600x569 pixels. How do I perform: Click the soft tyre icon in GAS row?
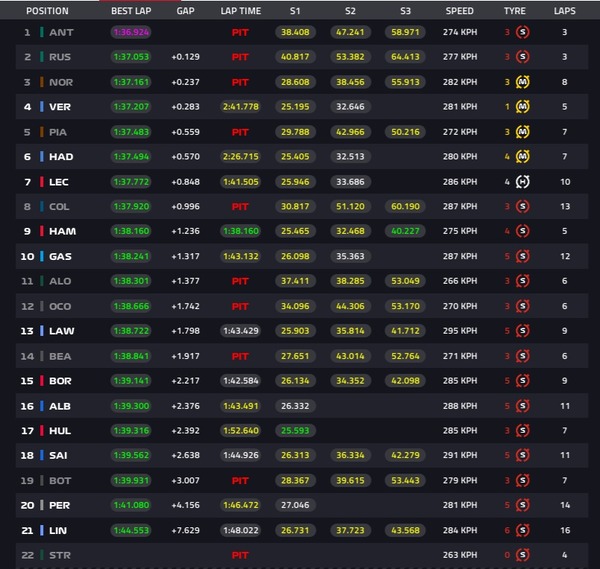[x=522, y=256]
